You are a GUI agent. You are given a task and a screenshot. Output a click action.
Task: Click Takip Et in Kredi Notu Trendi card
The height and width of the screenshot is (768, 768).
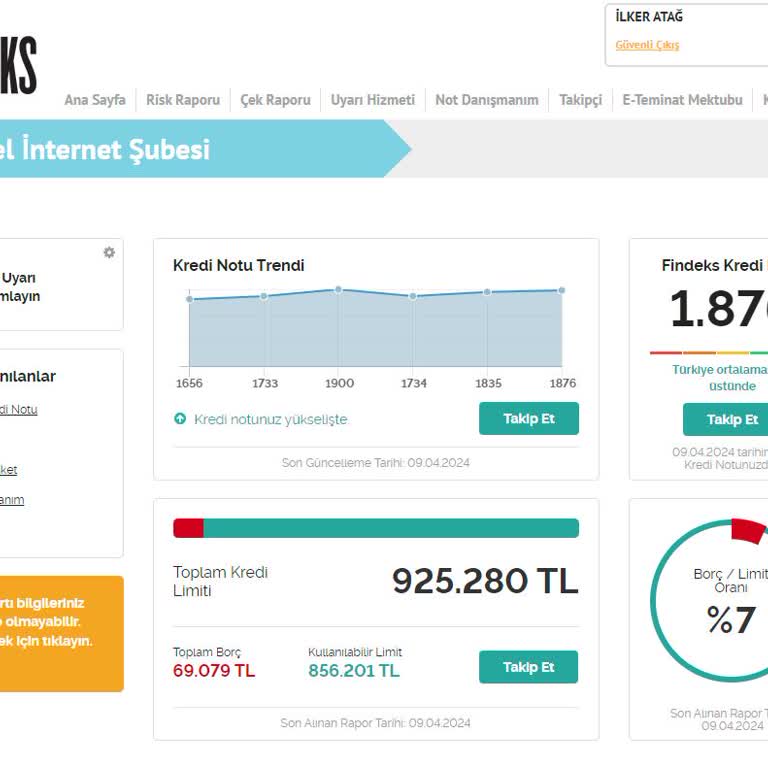point(529,419)
